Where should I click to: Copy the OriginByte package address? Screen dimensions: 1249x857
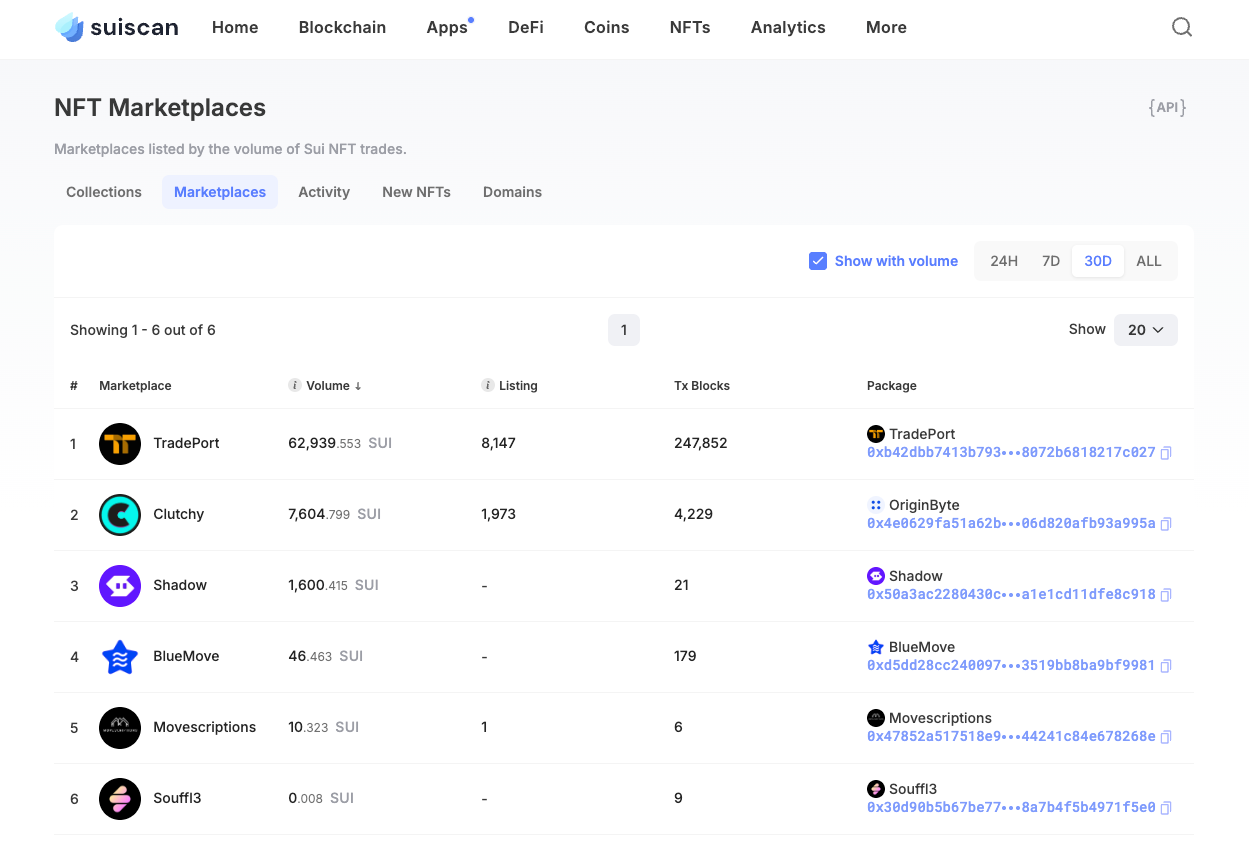point(1166,524)
